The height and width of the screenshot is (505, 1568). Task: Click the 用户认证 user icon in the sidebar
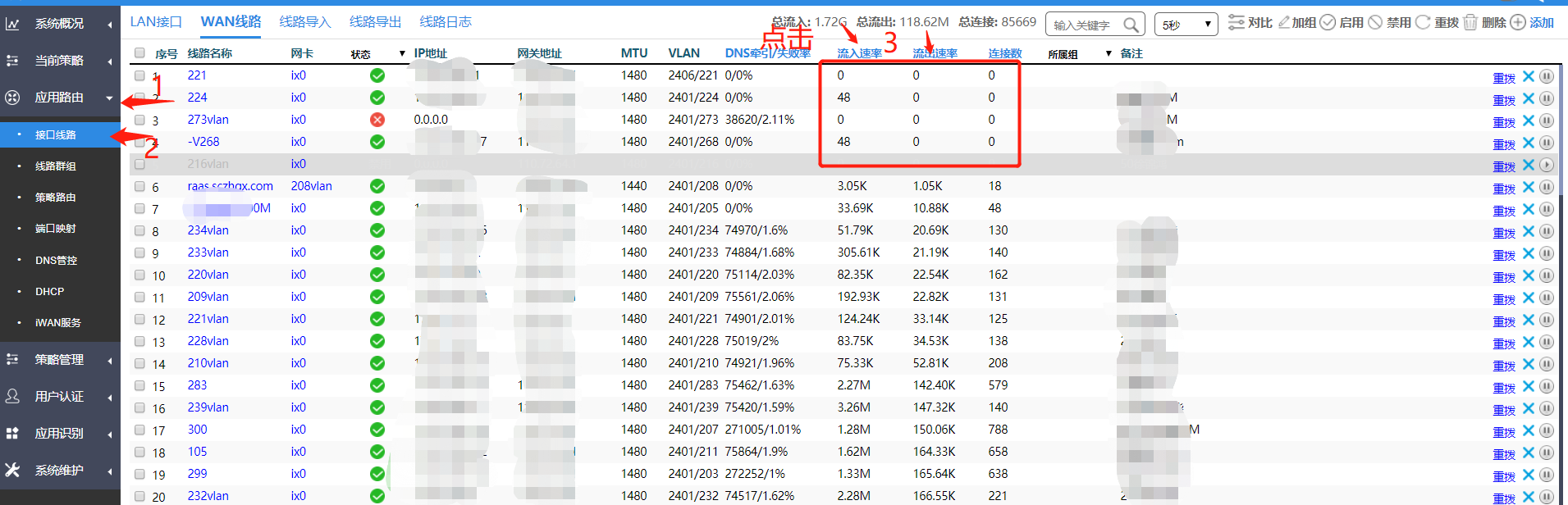13,397
